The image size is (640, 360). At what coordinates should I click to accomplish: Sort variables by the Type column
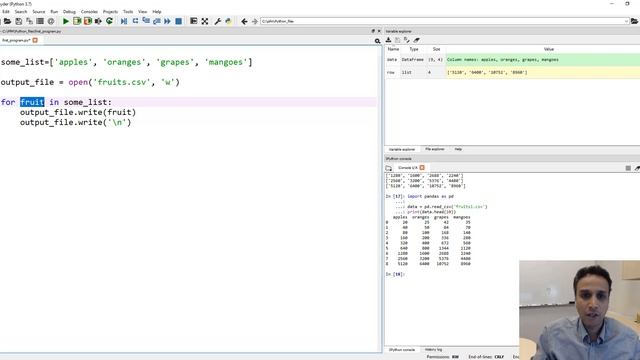(x=414, y=49)
